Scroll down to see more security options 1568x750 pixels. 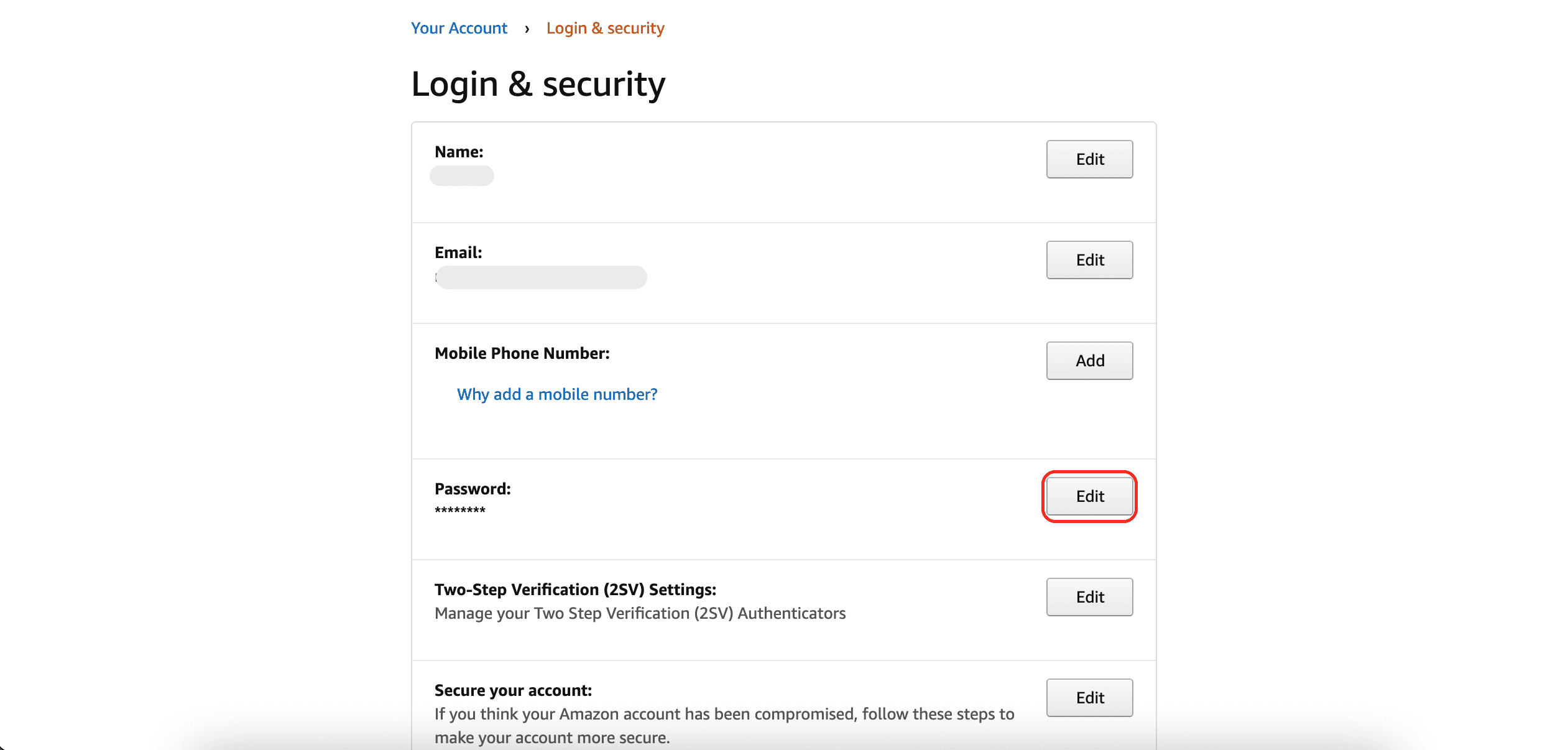click(x=1089, y=496)
